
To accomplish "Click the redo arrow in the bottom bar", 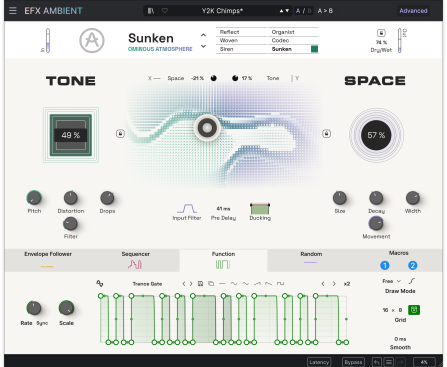I will (x=400, y=362).
